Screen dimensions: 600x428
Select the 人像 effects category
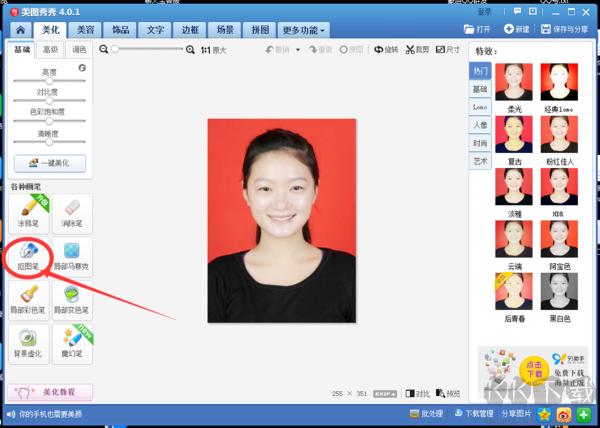480,125
